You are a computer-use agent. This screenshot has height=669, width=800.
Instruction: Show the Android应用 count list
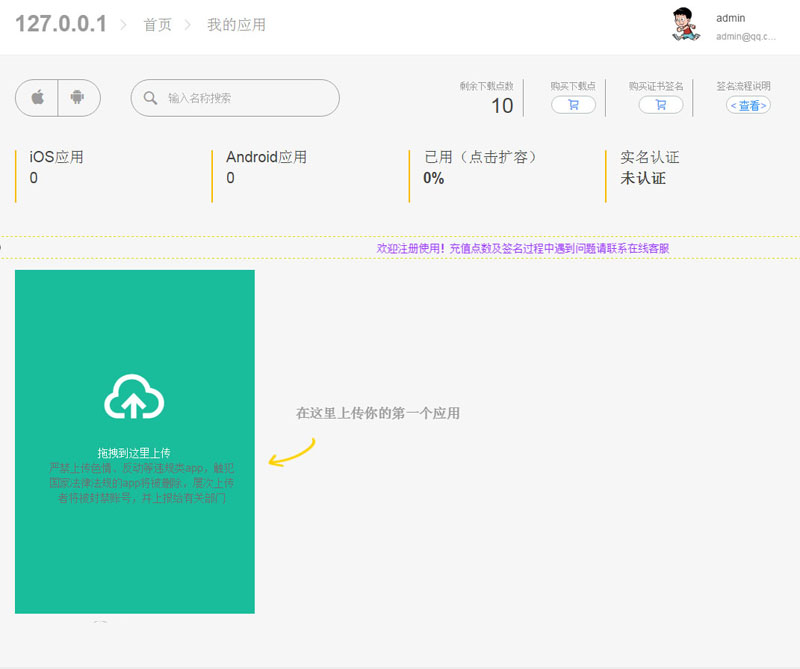point(266,167)
